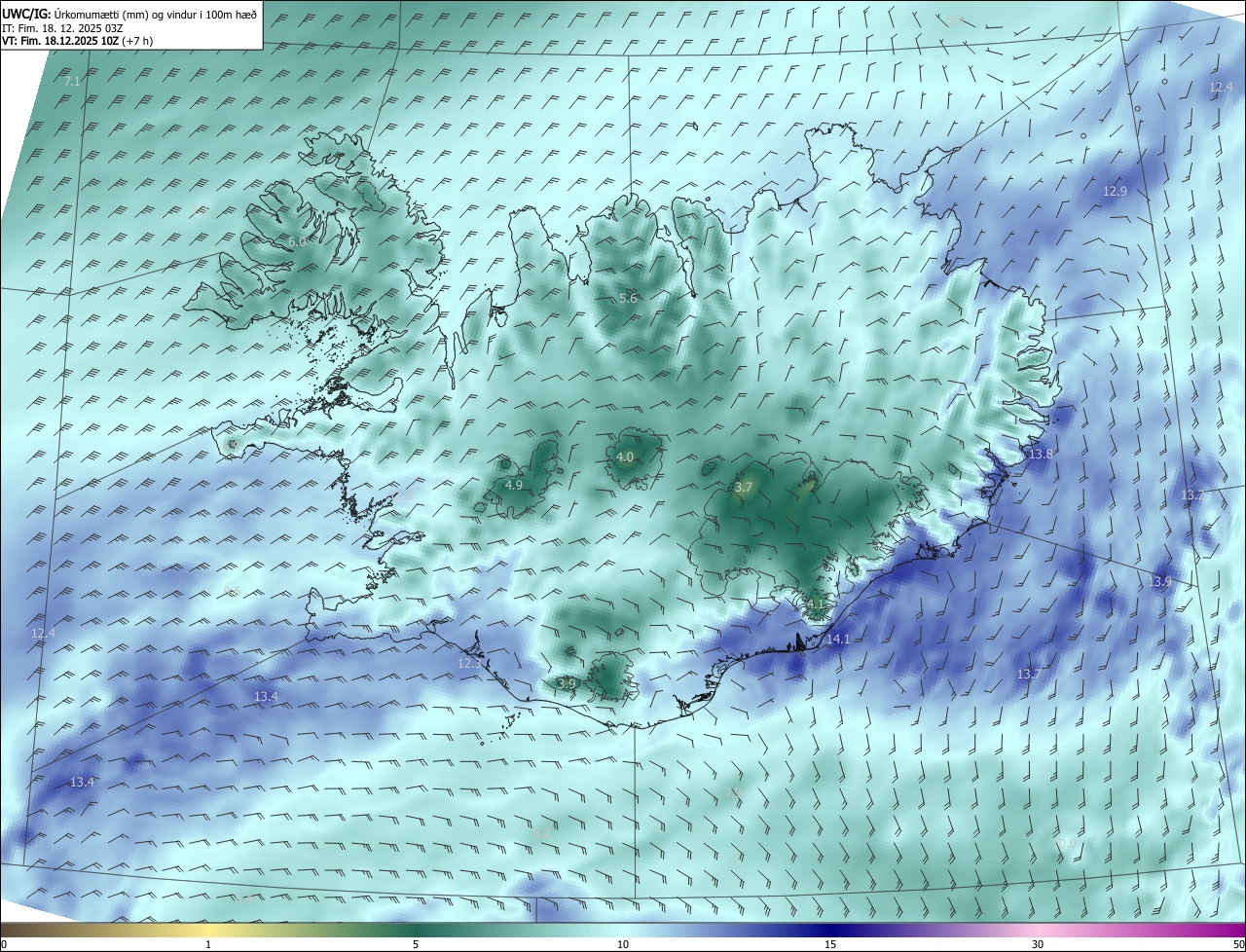This screenshot has height=952, width=1246.
Task: Click the 7.1 value label on the map
Action: [x=72, y=82]
